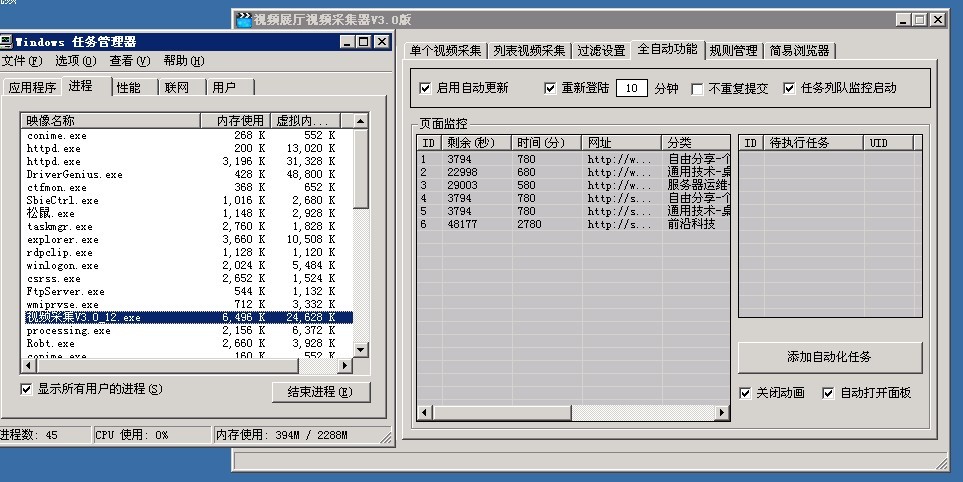Click UID column header
This screenshot has height=482, width=963.
point(889,143)
